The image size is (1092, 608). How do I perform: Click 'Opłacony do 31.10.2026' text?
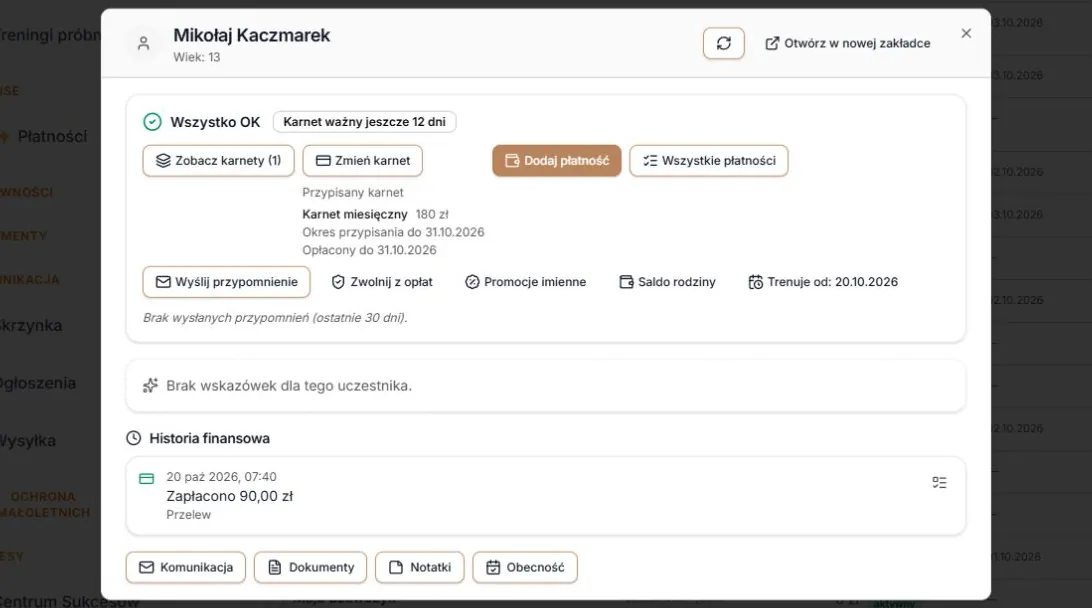tap(369, 250)
